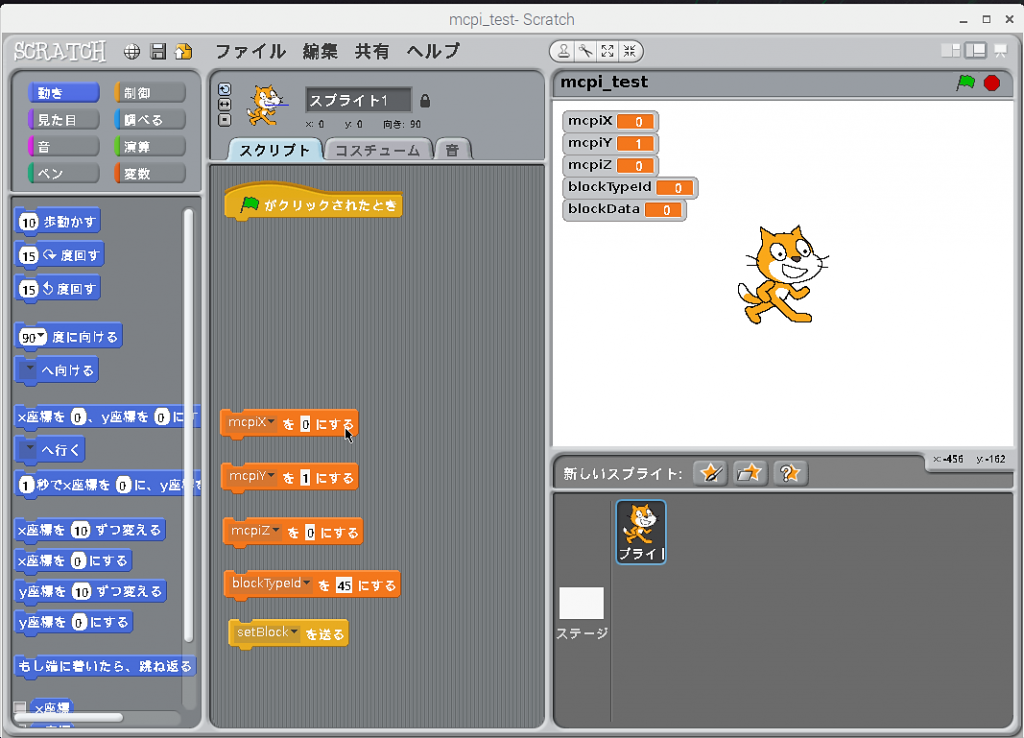
Task: Click the もし端に着いたら、跳ね返る block
Action: 105,666
